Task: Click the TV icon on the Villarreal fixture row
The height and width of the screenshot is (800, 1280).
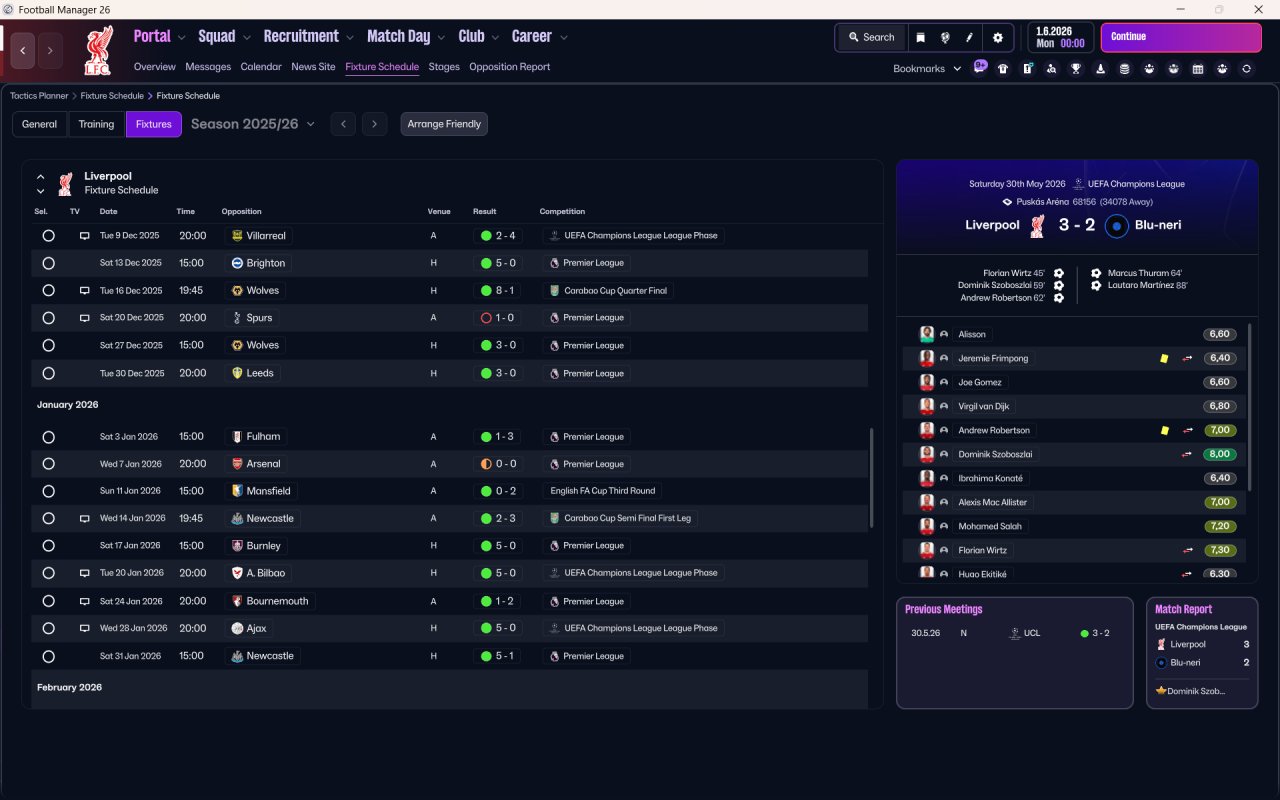Action: pyautogui.click(x=85, y=236)
